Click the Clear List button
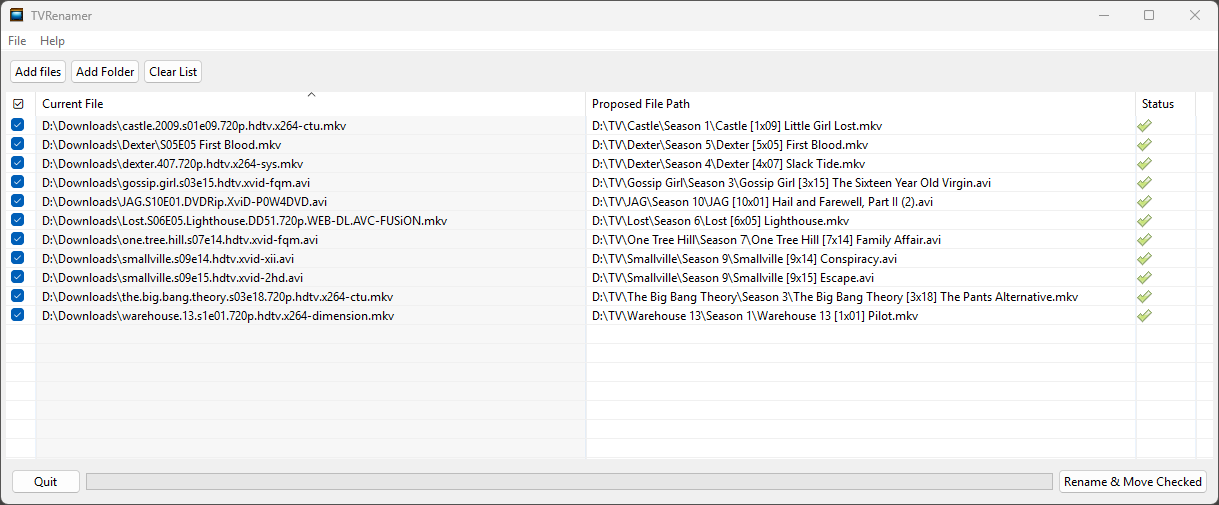Image resolution: width=1219 pixels, height=505 pixels. [x=173, y=72]
